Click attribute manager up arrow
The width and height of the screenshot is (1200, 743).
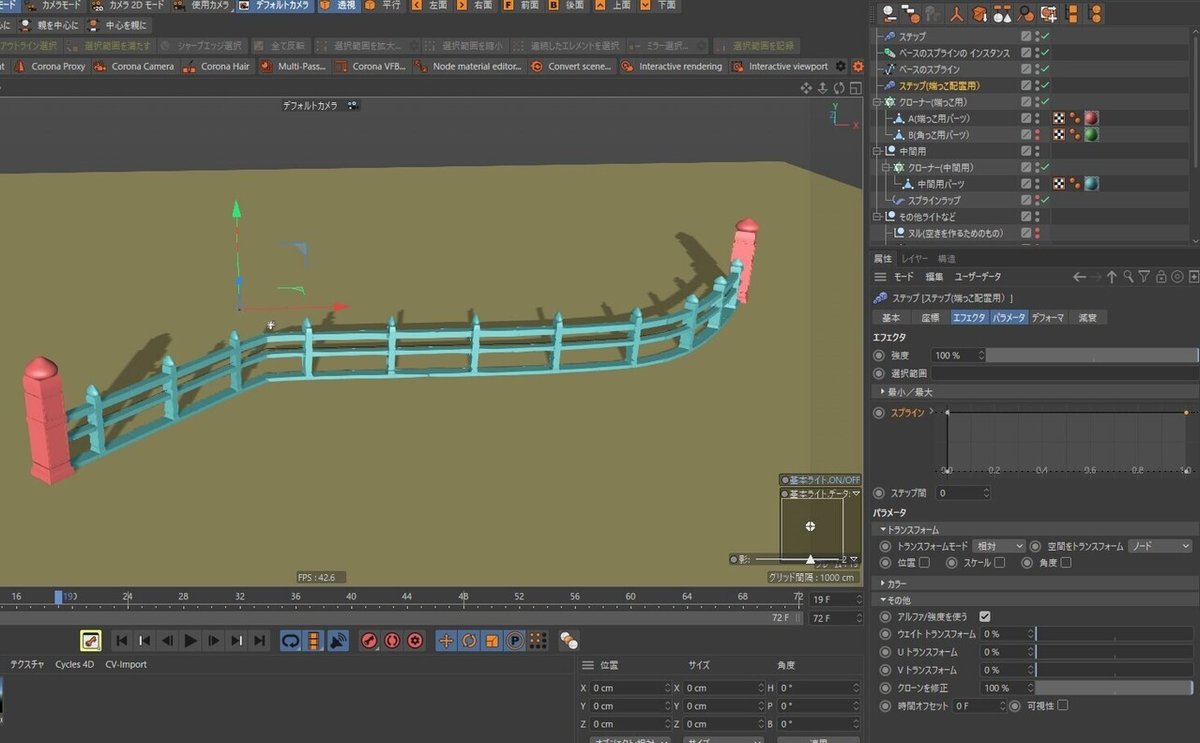[x=1111, y=276]
